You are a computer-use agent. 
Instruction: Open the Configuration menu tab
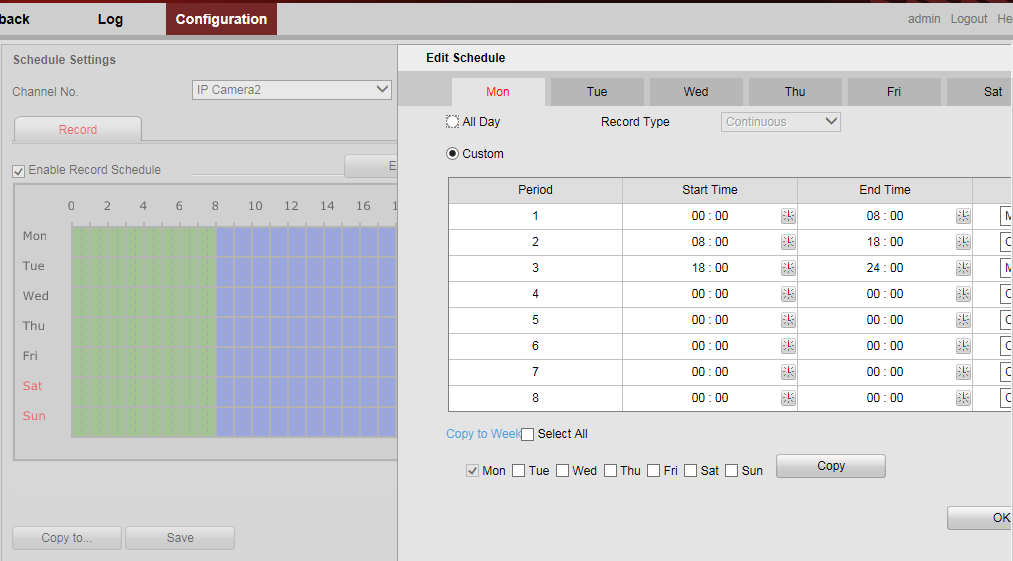click(221, 19)
